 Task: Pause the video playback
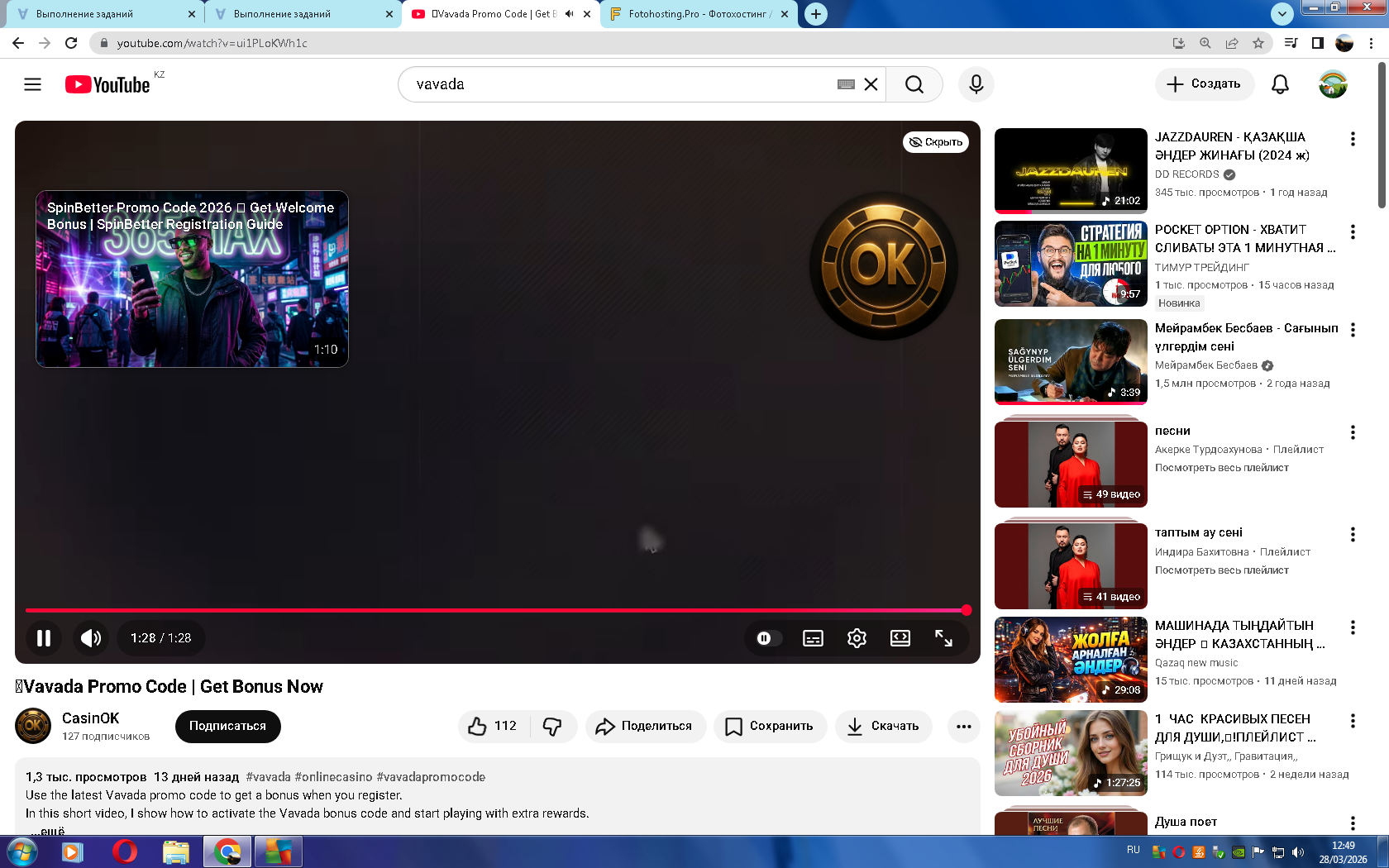point(44,638)
